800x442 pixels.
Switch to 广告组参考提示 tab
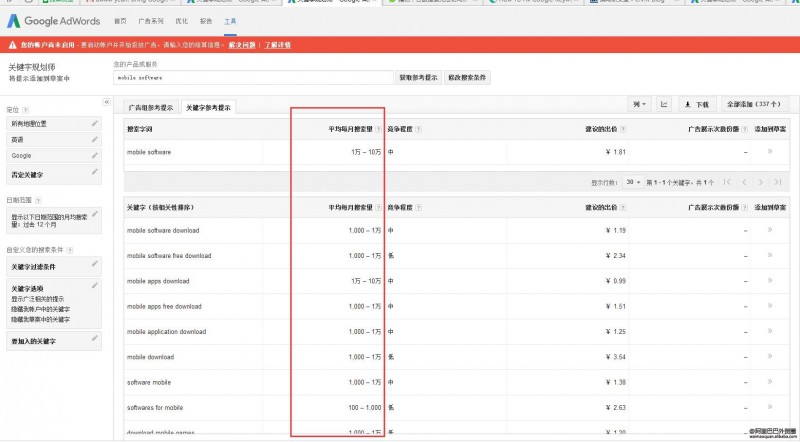tap(150, 106)
